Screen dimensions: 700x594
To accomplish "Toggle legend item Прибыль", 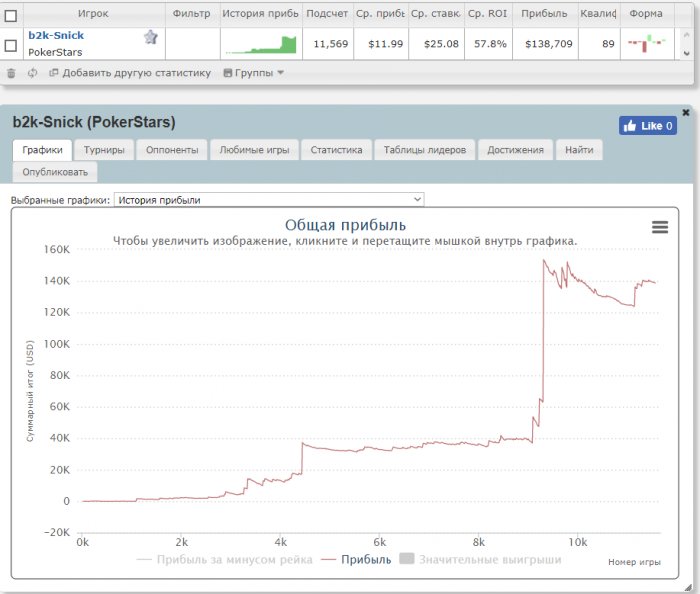I will 356,560.
